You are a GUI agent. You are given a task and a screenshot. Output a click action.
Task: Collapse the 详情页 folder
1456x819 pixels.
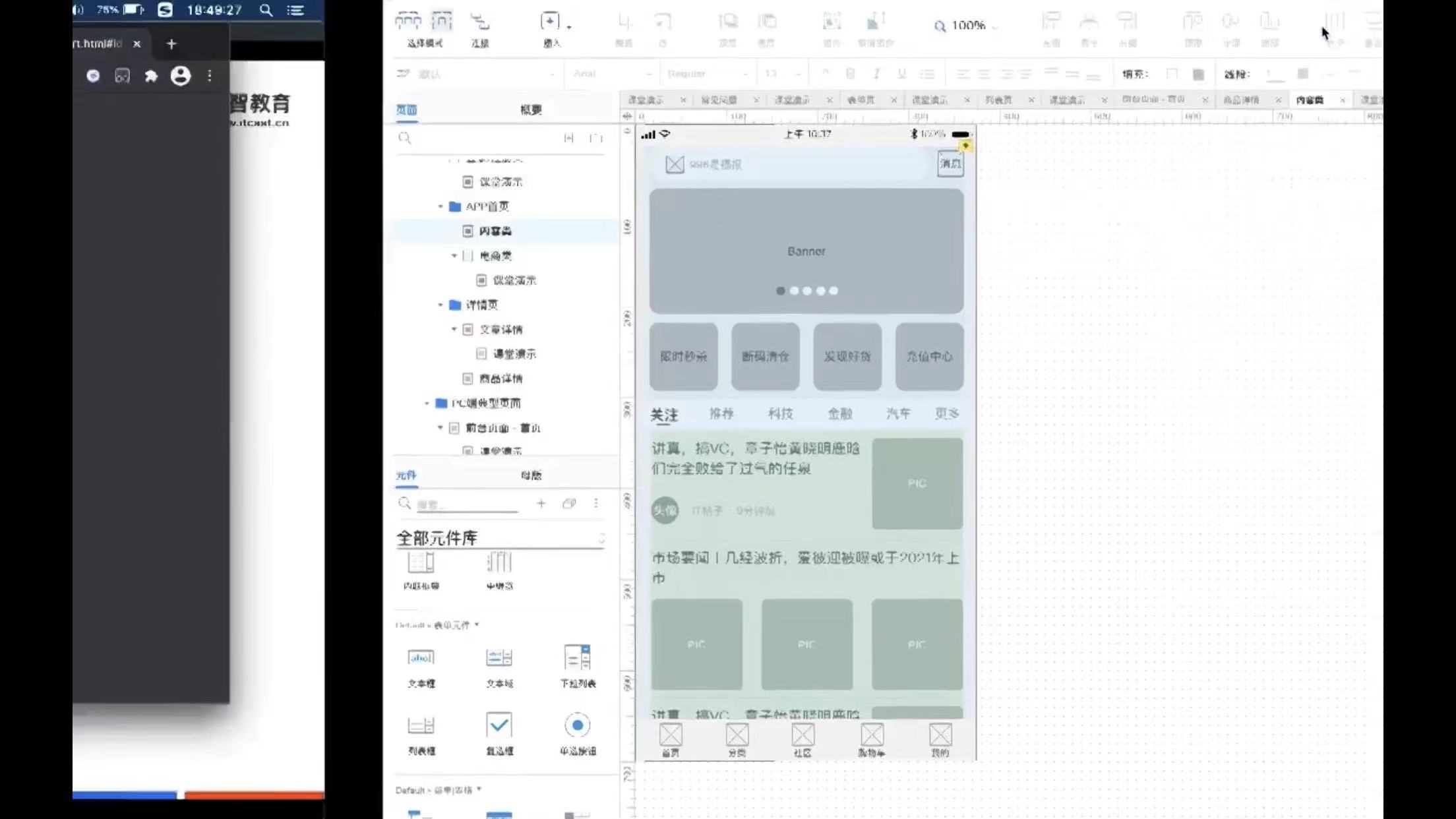(440, 305)
